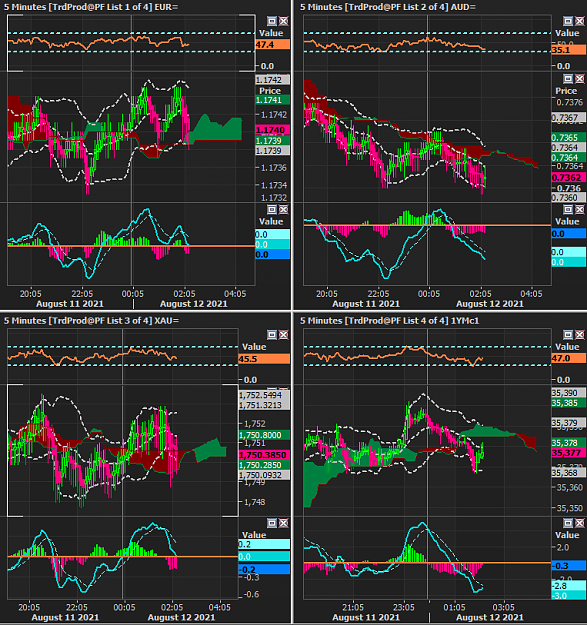Click the green price label 1,750.2850
This screenshot has width=587, height=625.
[x=264, y=465]
